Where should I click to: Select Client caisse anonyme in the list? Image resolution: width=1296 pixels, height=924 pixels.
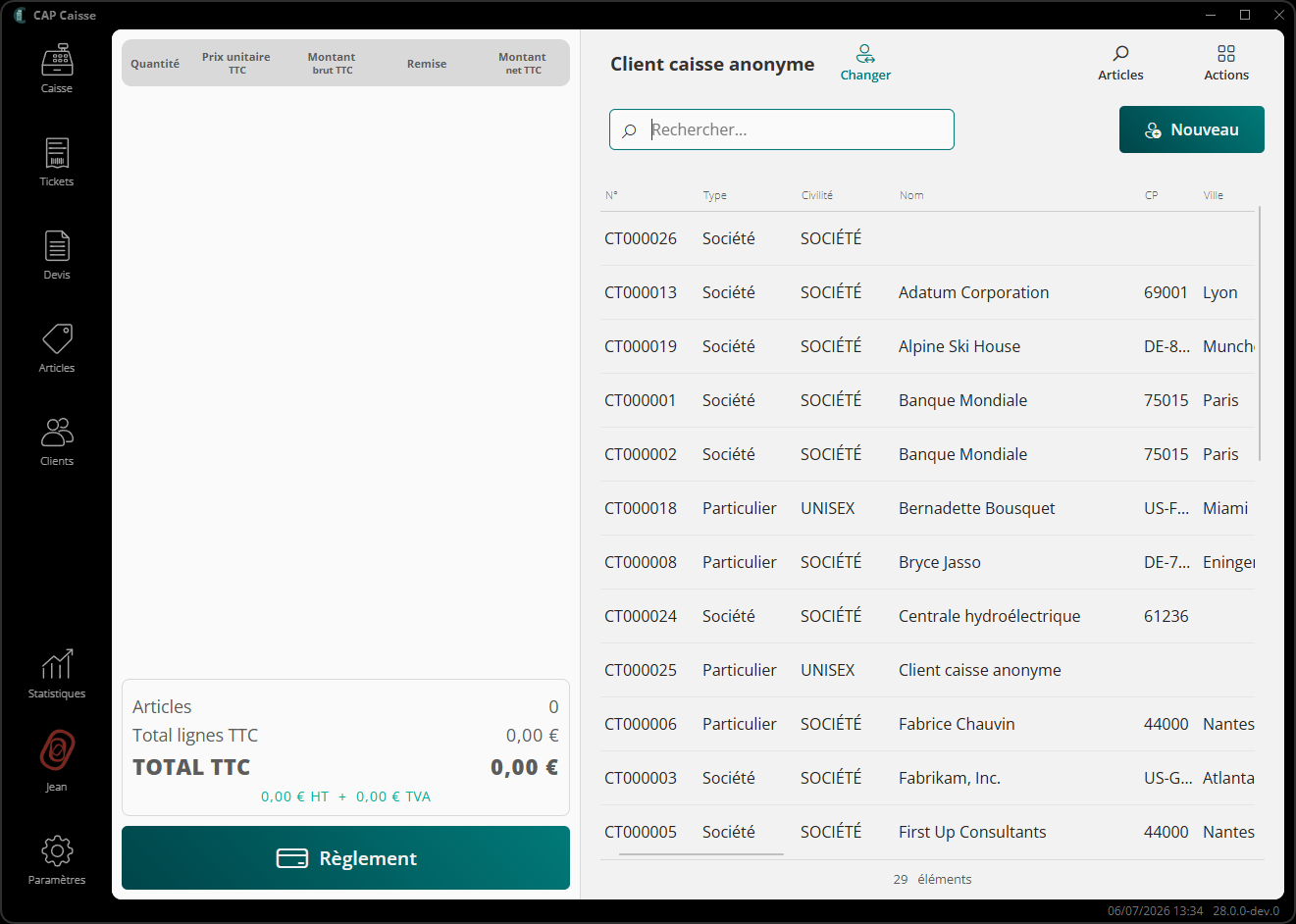928,670
